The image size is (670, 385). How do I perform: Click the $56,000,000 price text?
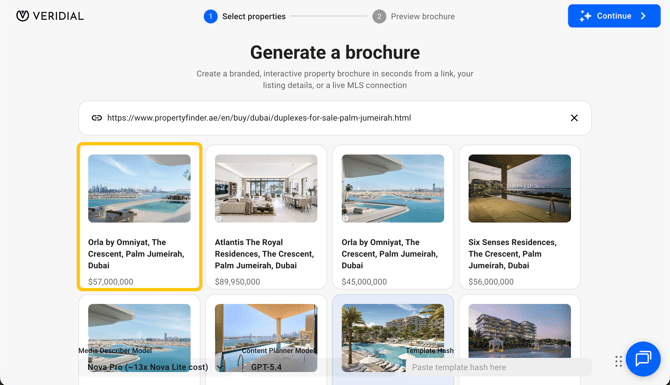pyautogui.click(x=491, y=282)
